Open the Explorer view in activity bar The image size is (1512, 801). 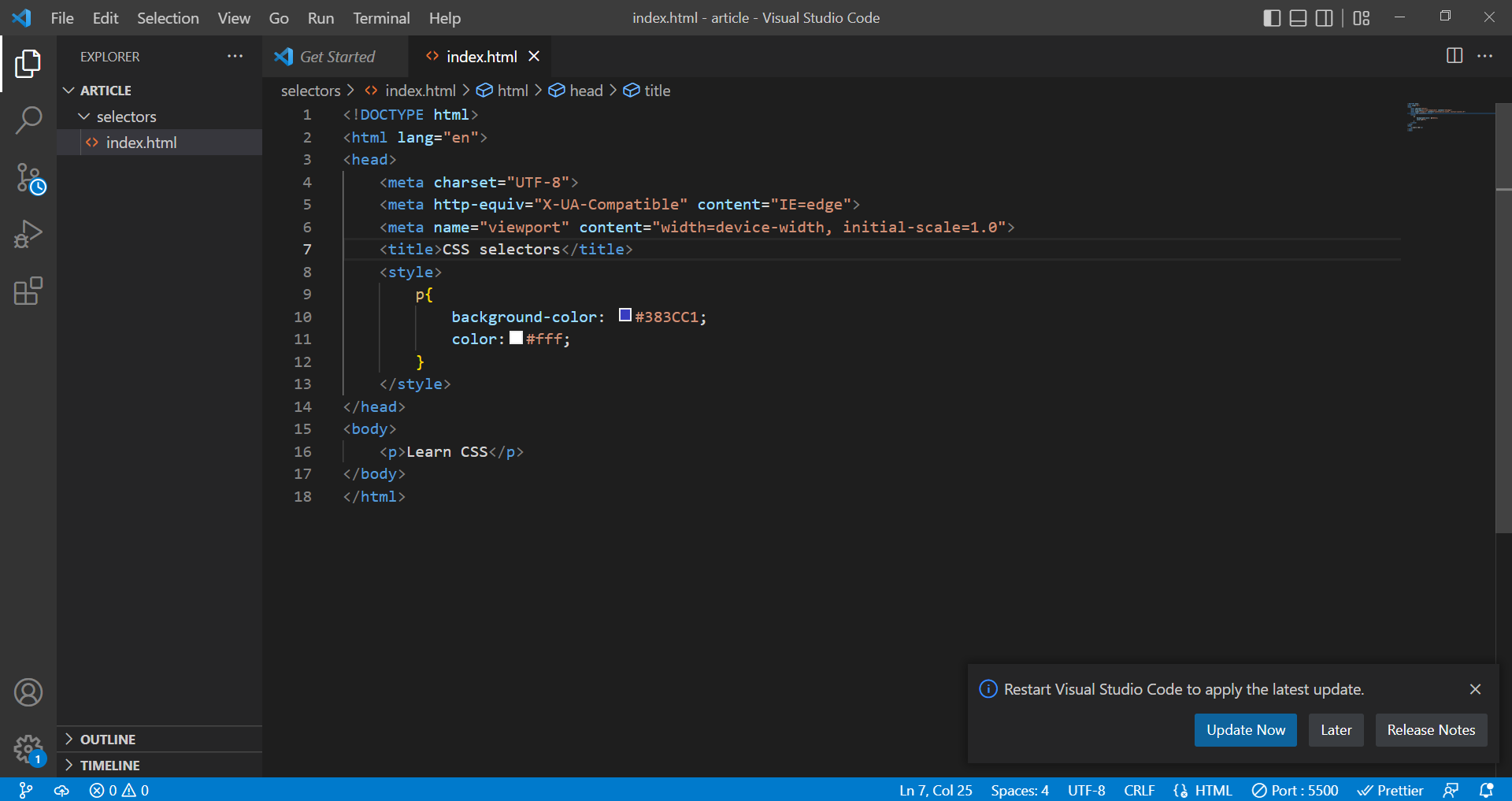28,64
